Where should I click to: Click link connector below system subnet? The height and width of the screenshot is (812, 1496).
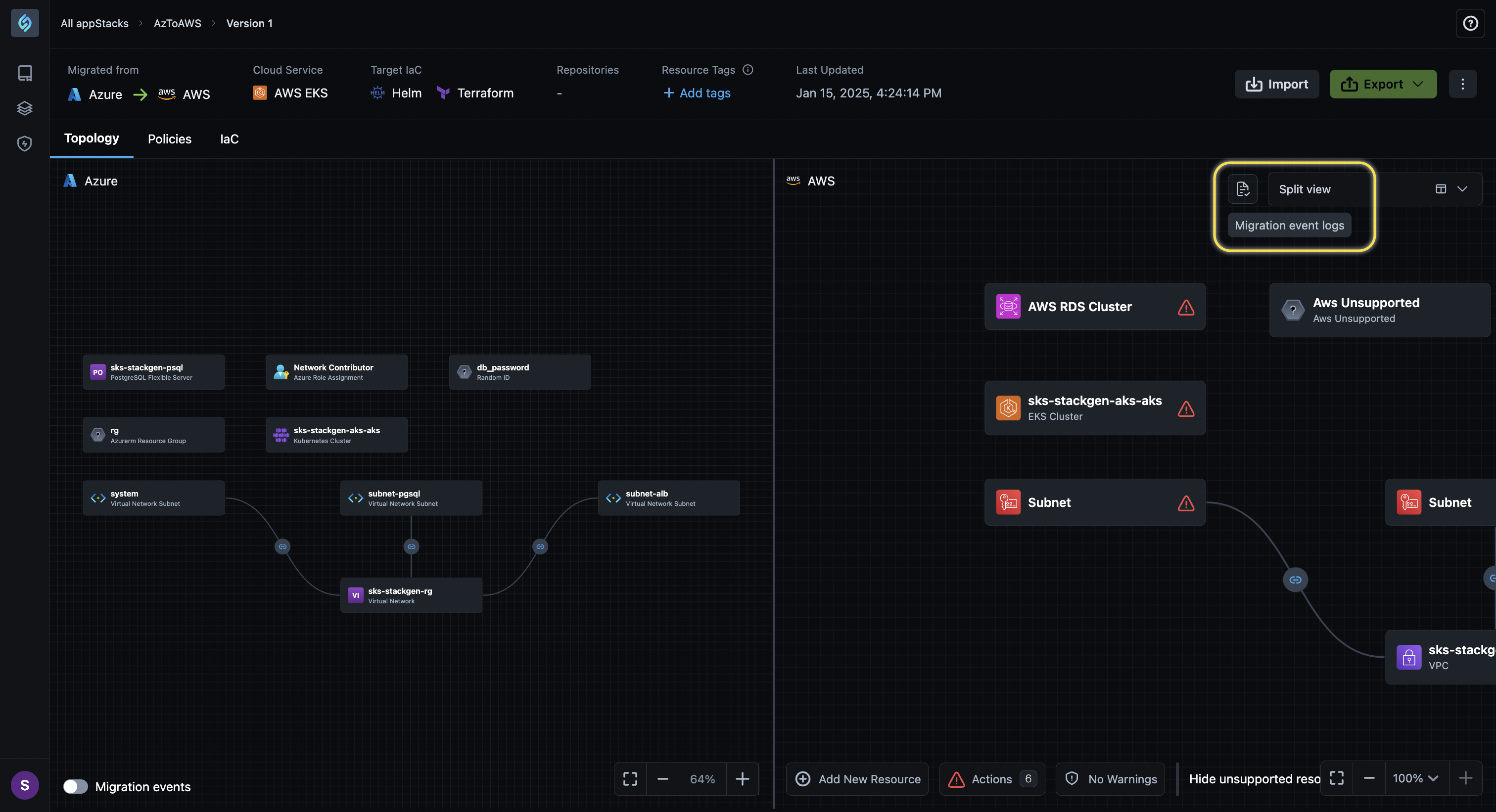point(282,547)
